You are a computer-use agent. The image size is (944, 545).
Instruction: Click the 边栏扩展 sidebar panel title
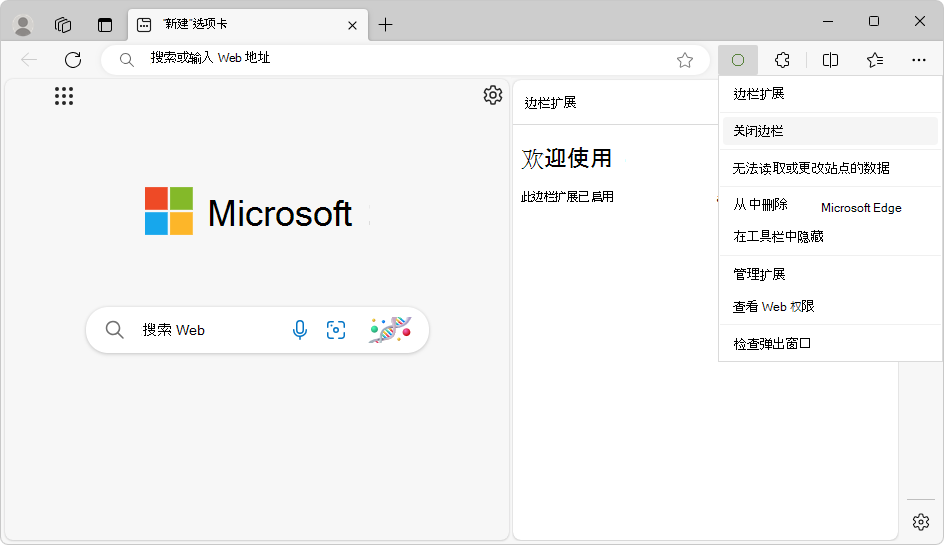(550, 103)
